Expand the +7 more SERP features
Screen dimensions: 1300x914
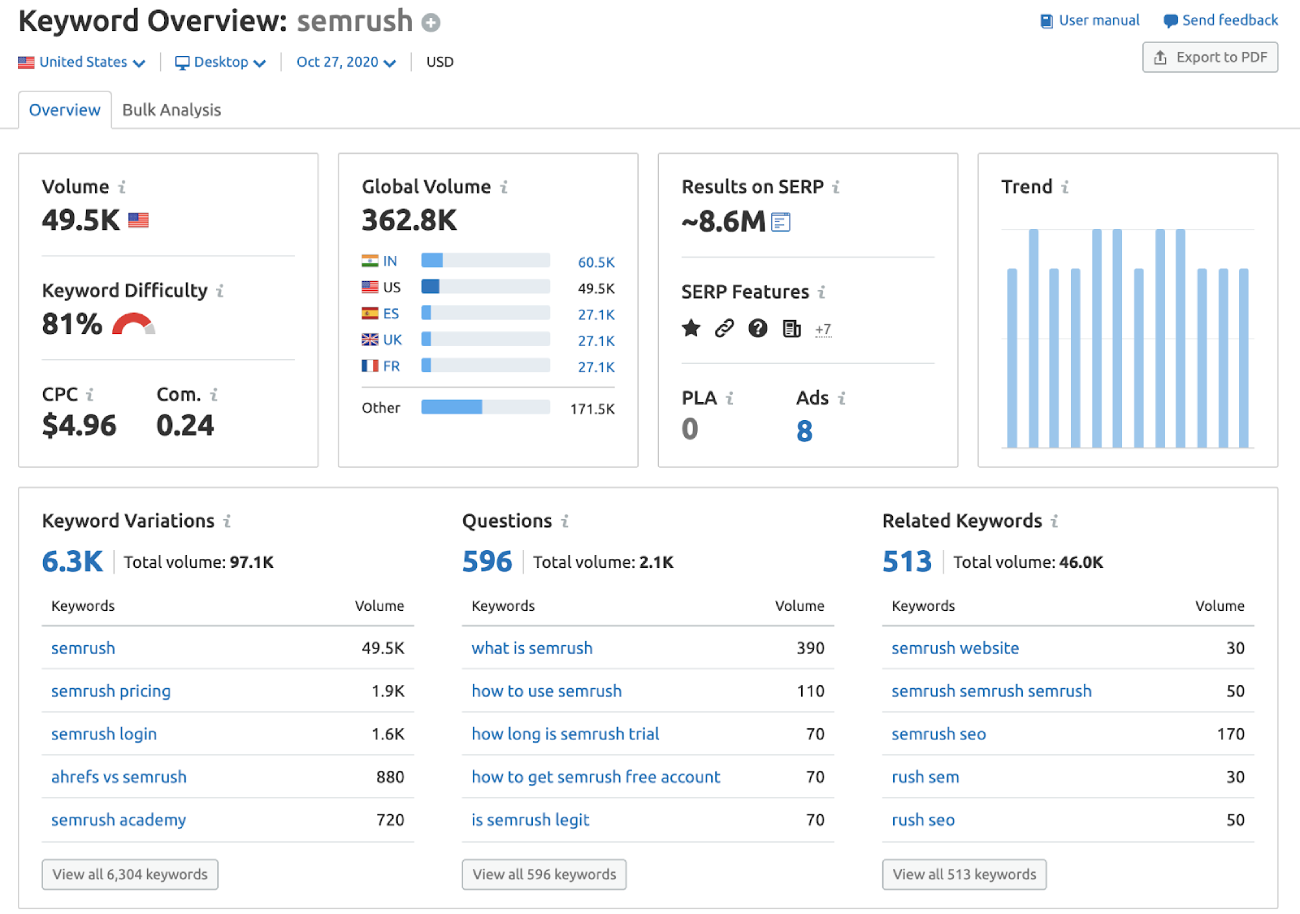(823, 329)
